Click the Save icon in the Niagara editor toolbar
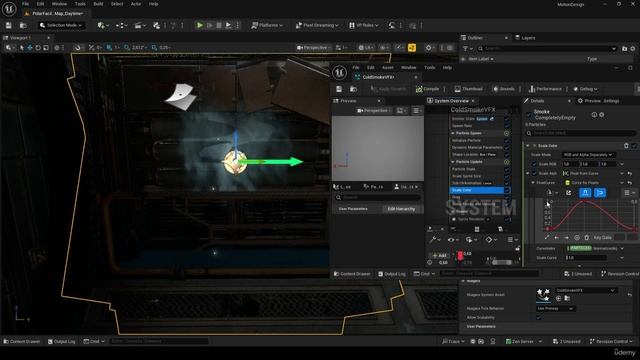This screenshot has height=360, width=640. pyautogui.click(x=339, y=89)
